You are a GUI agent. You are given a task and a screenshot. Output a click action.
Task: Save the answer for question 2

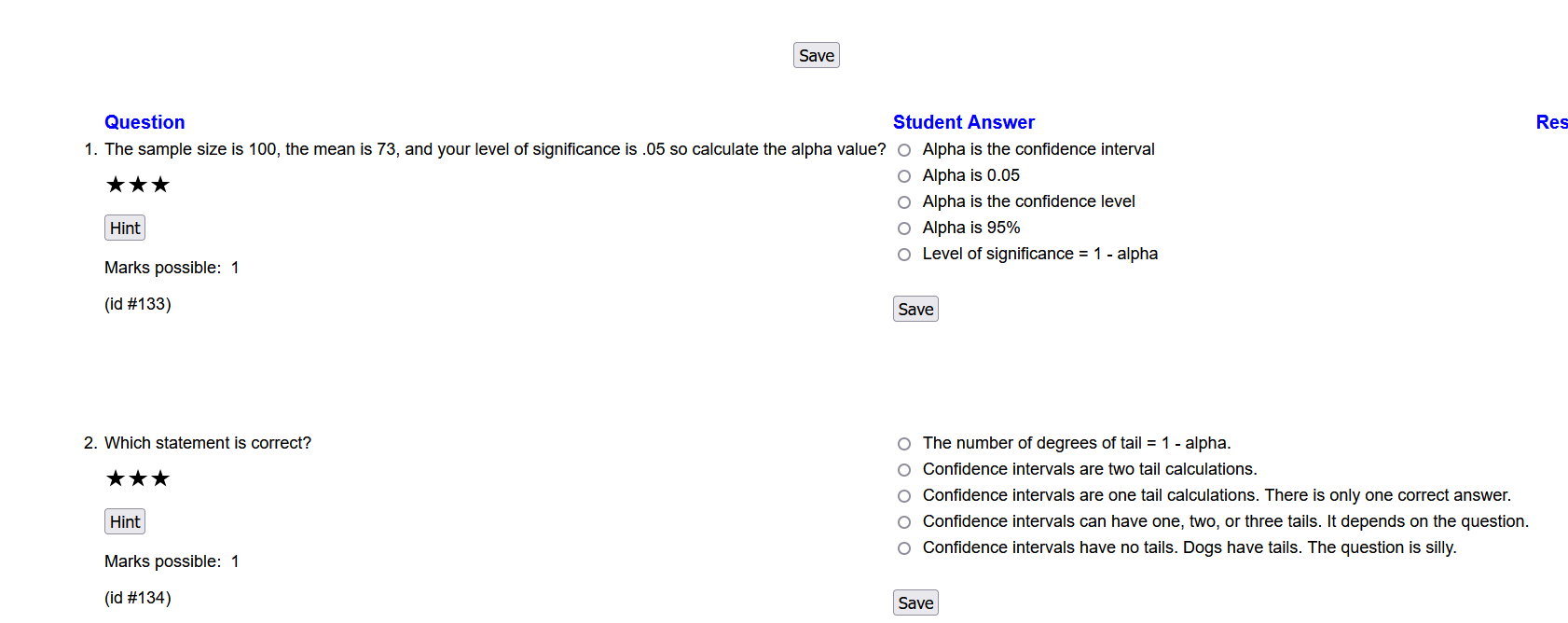[915, 602]
